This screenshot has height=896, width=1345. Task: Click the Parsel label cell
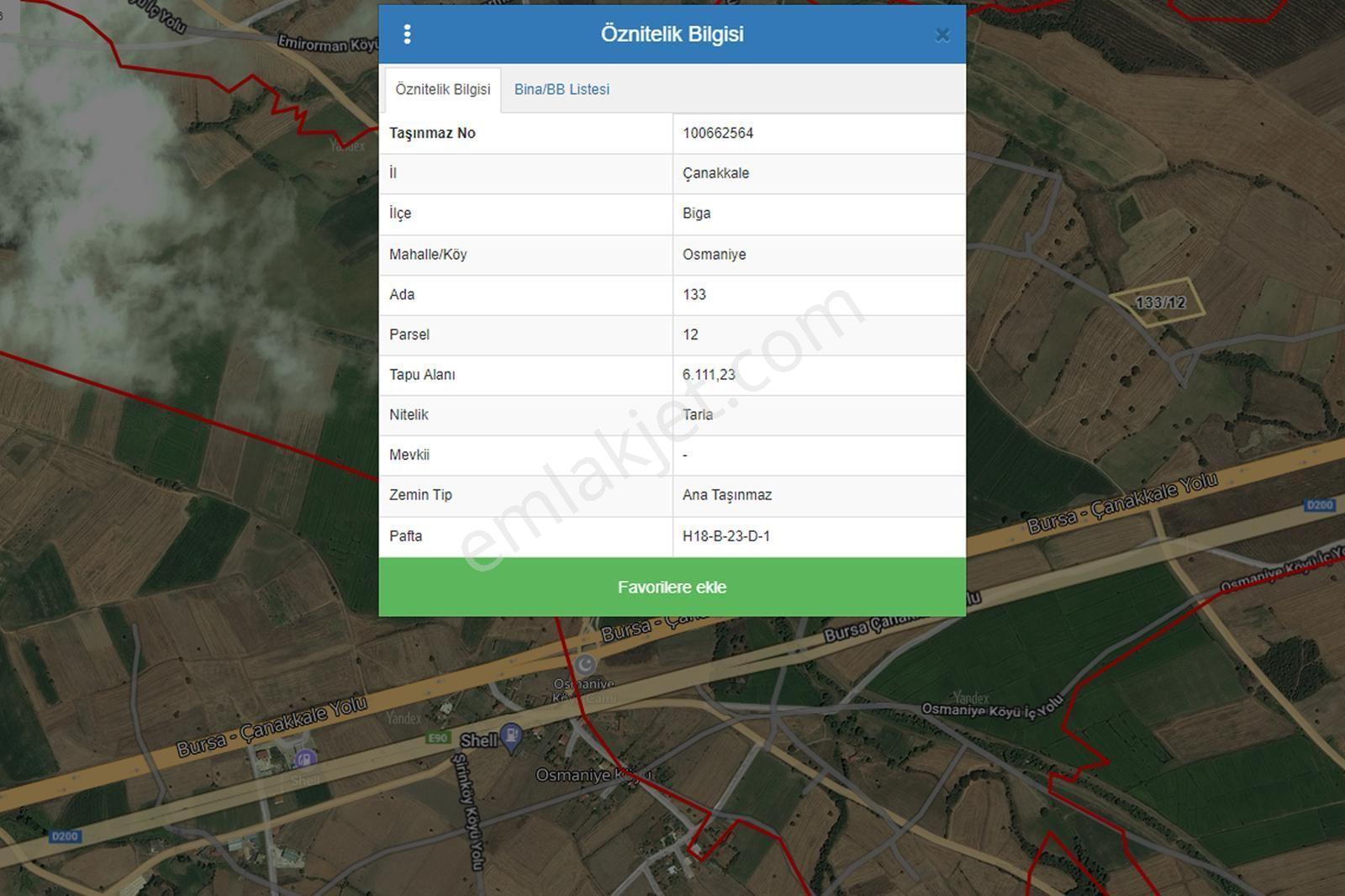click(525, 335)
